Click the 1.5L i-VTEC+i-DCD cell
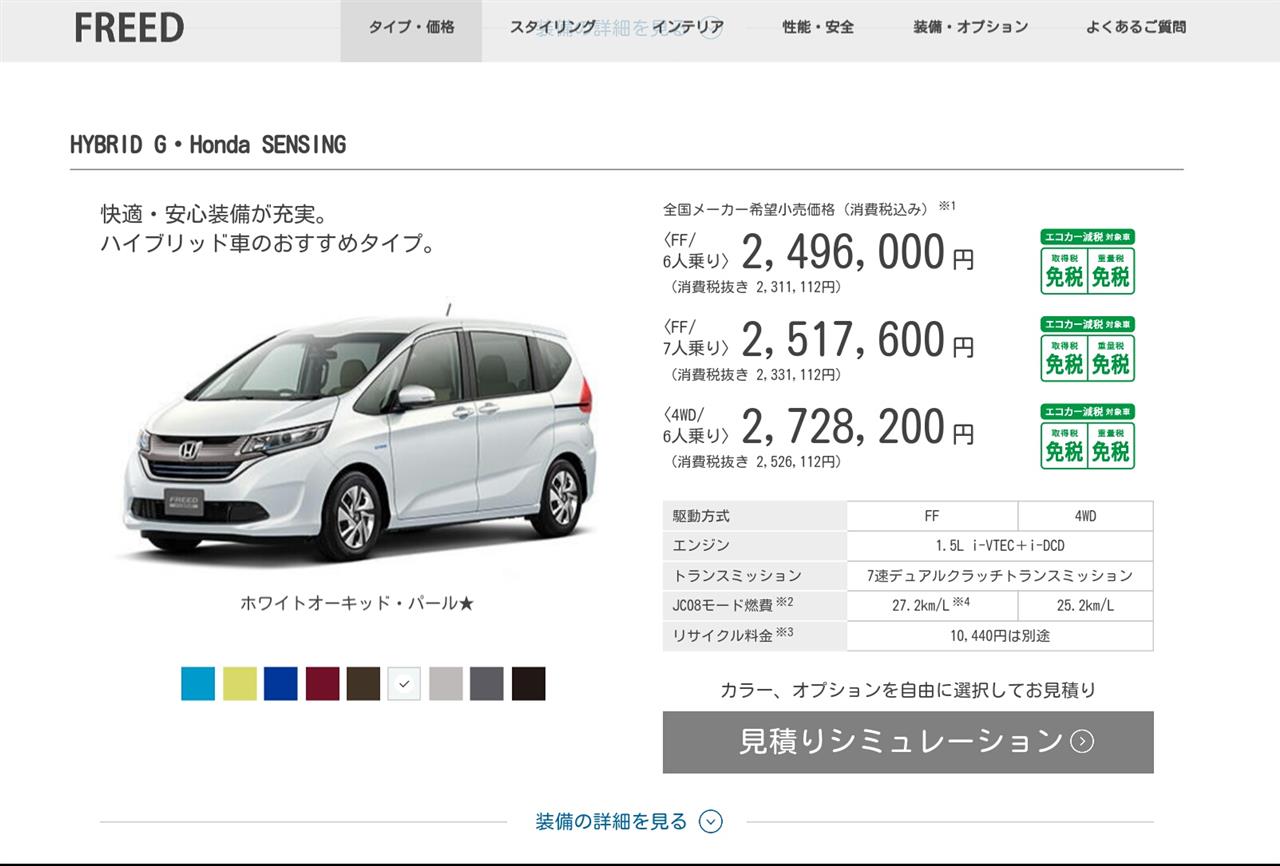The image size is (1280, 866). click(1000, 546)
